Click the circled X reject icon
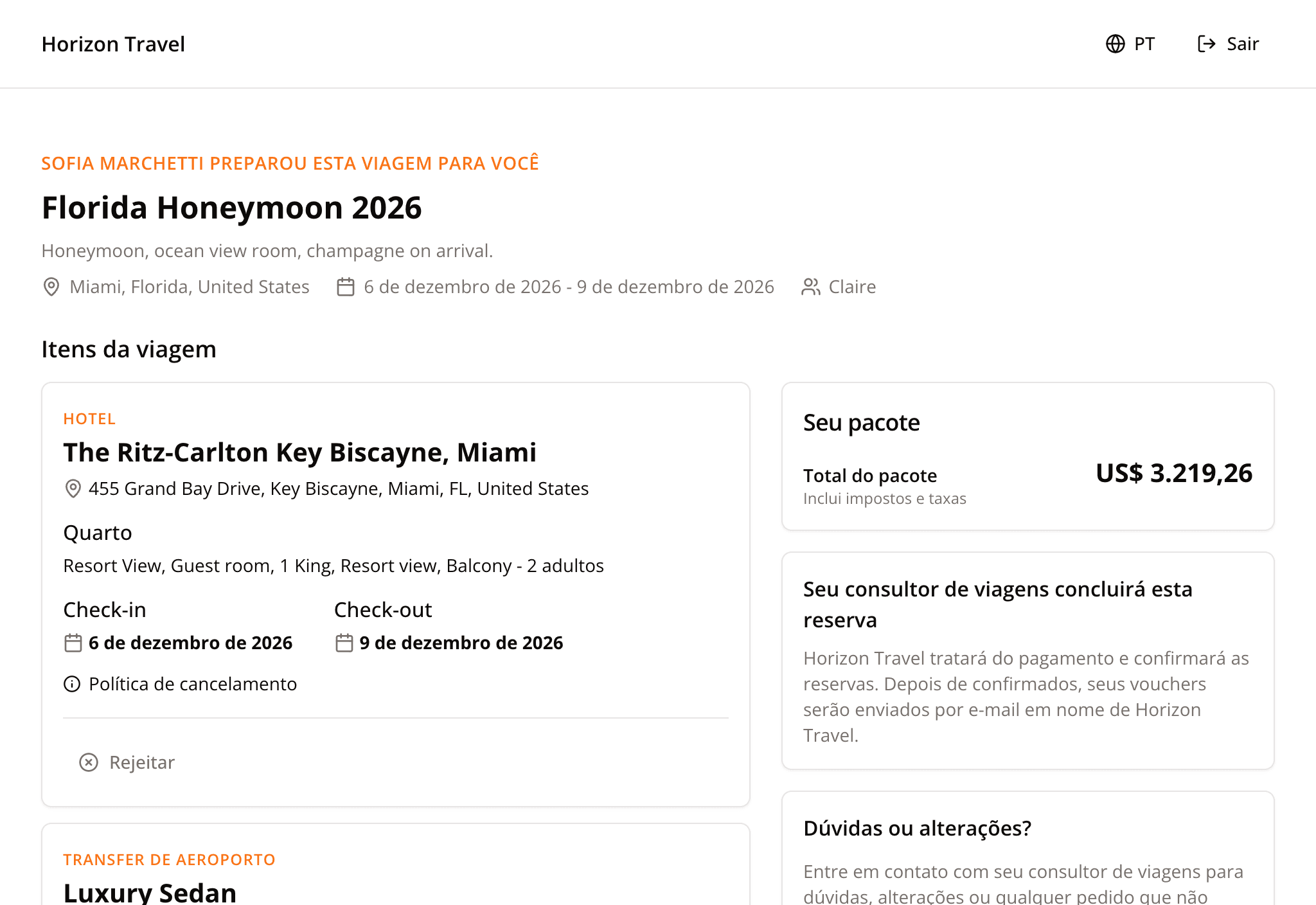 (x=89, y=762)
